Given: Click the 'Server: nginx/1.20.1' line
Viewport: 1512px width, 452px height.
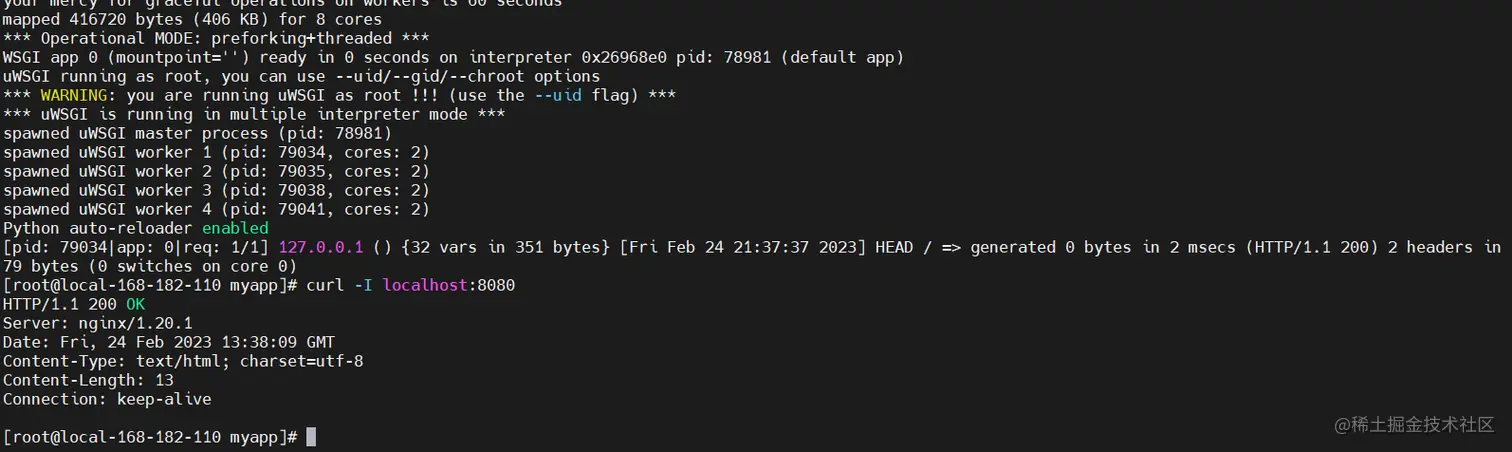Looking at the screenshot, I should (x=98, y=323).
